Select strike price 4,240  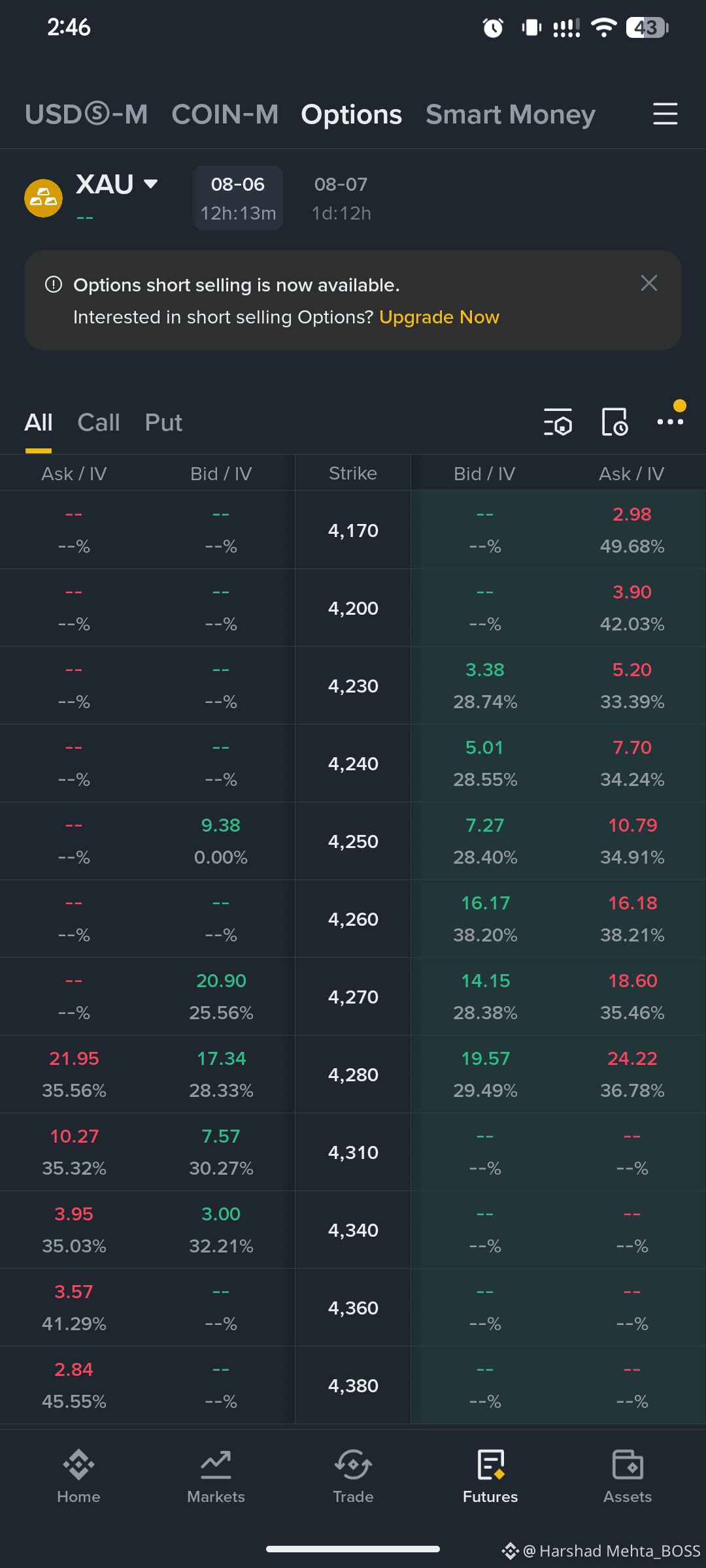click(353, 764)
